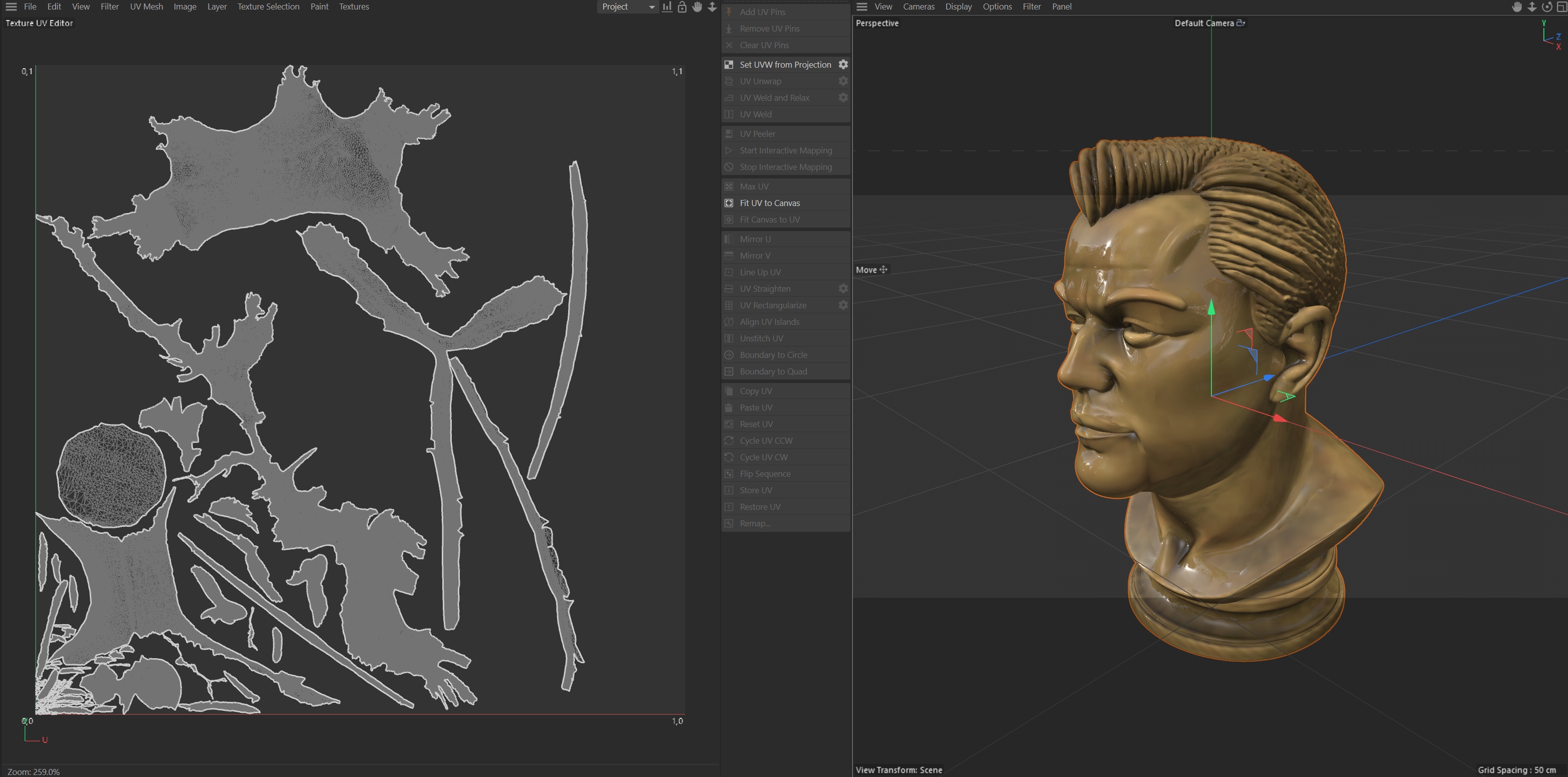This screenshot has height=777, width=1568.
Task: Toggle the UV editor lock icon
Action: click(682, 7)
